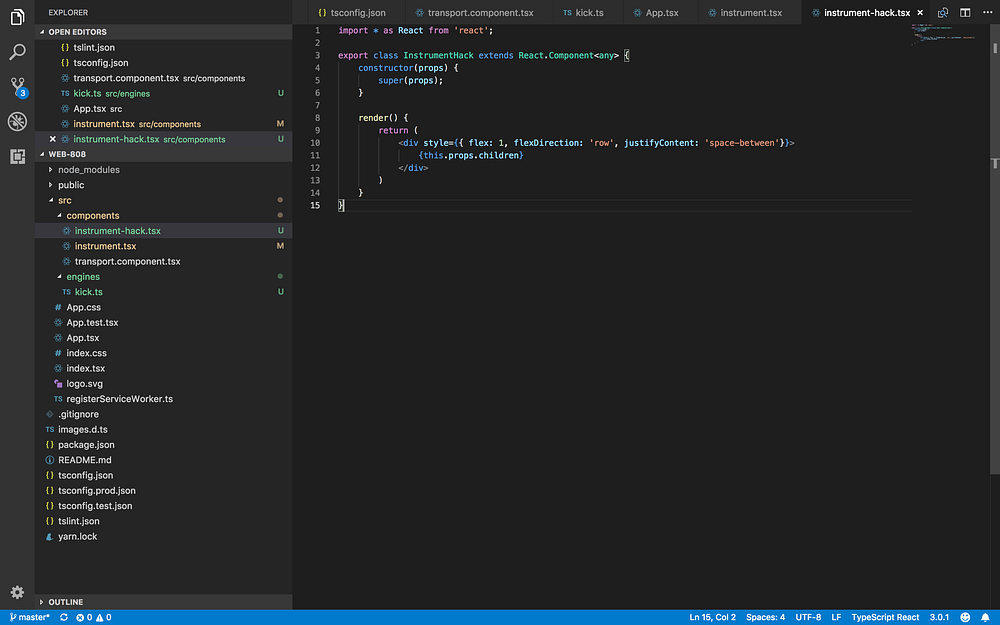The width and height of the screenshot is (1000, 625).
Task: Split the editor to the right
Action: 964,13
